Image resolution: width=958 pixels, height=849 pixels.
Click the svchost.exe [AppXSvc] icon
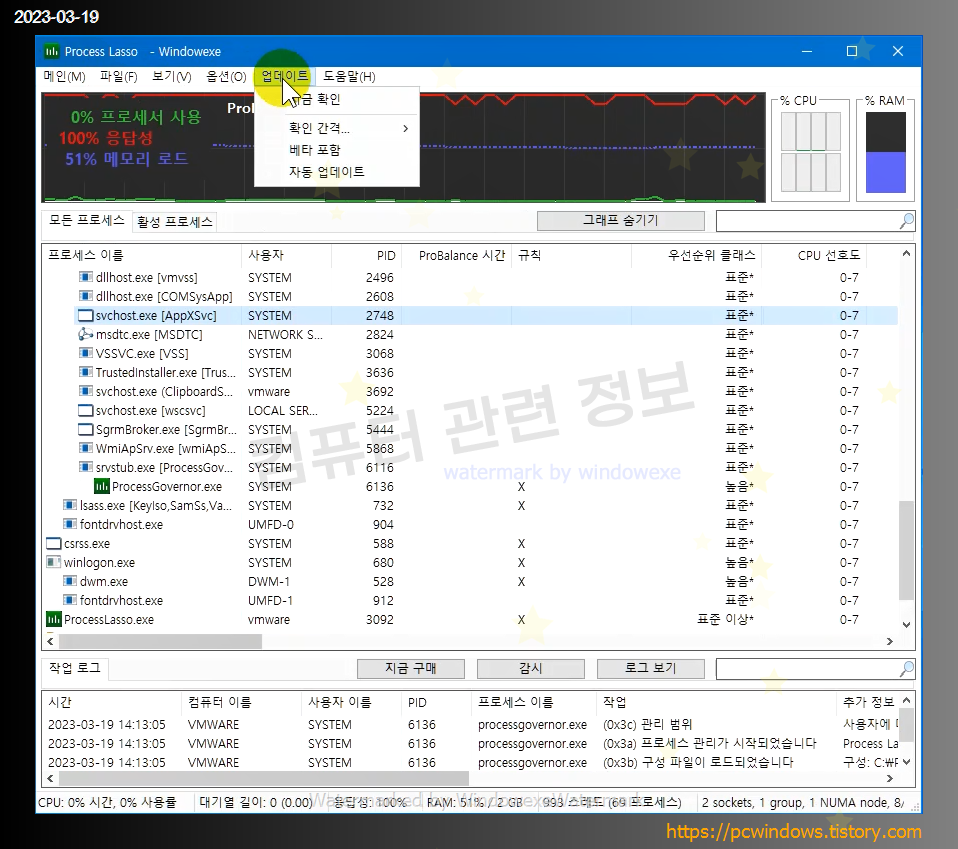click(86, 315)
